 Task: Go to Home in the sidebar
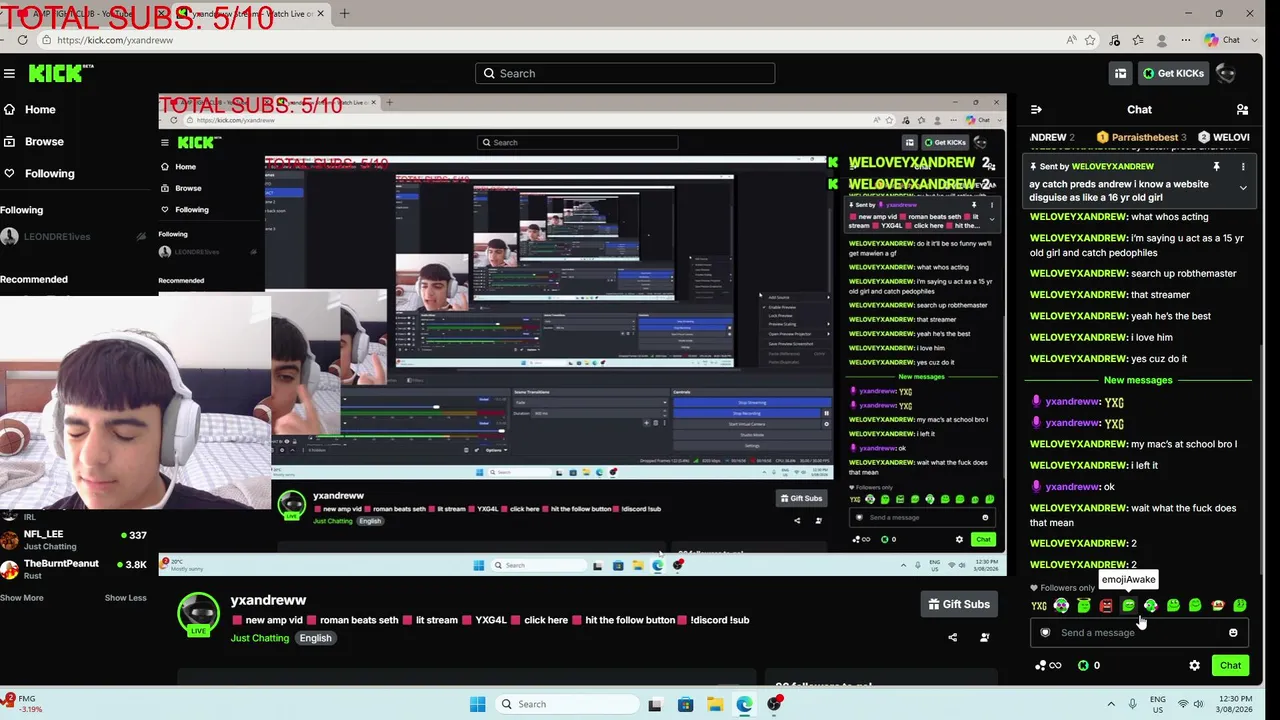click(x=40, y=109)
